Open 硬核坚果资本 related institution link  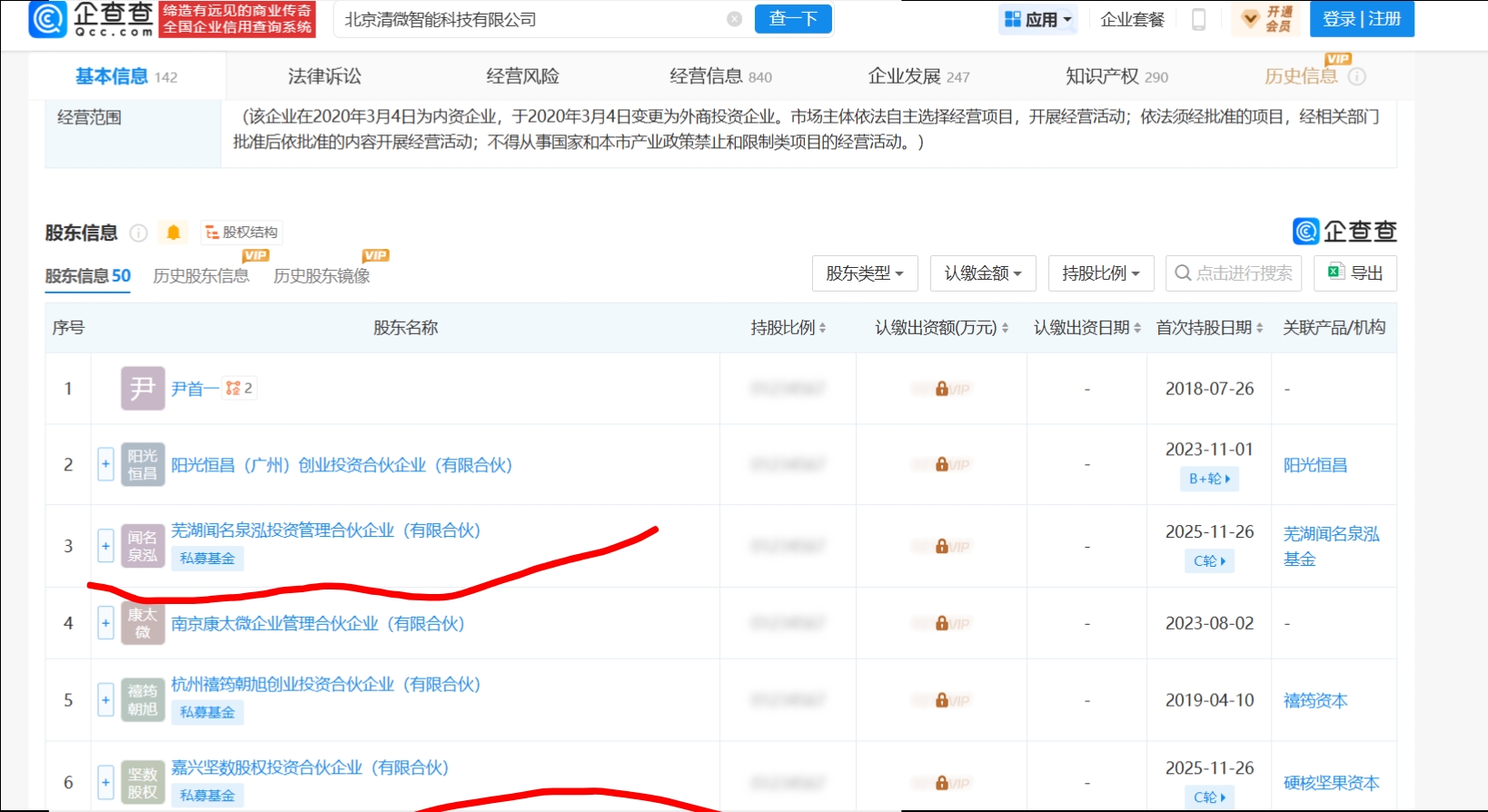point(1331,783)
